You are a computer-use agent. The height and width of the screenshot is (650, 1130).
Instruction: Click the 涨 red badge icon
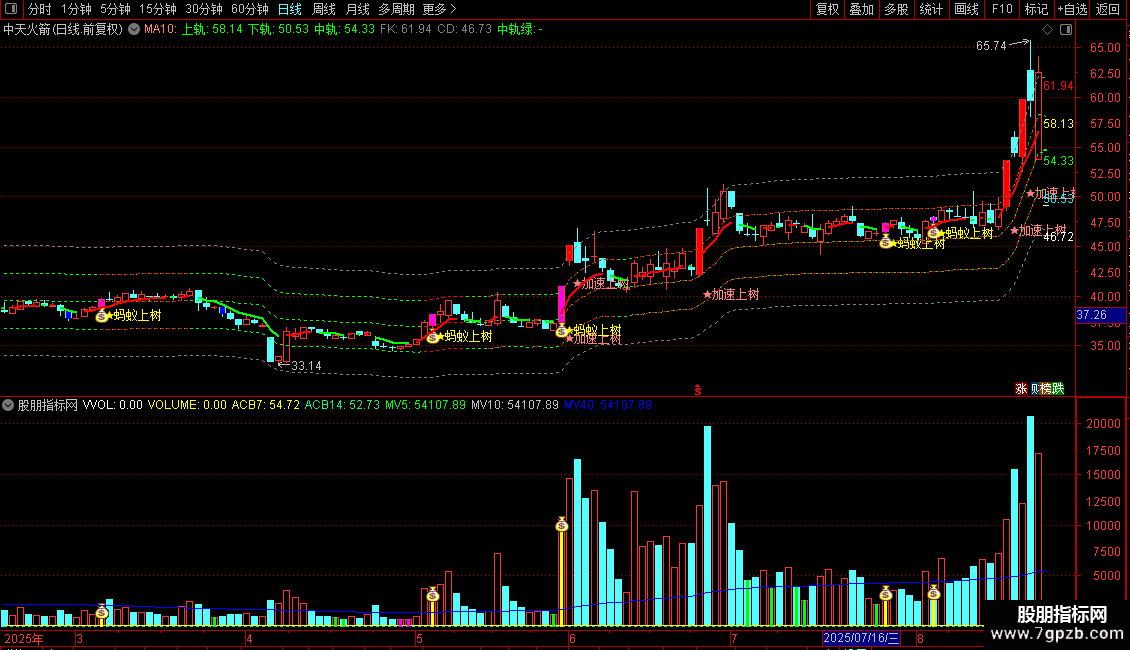coord(1021,388)
